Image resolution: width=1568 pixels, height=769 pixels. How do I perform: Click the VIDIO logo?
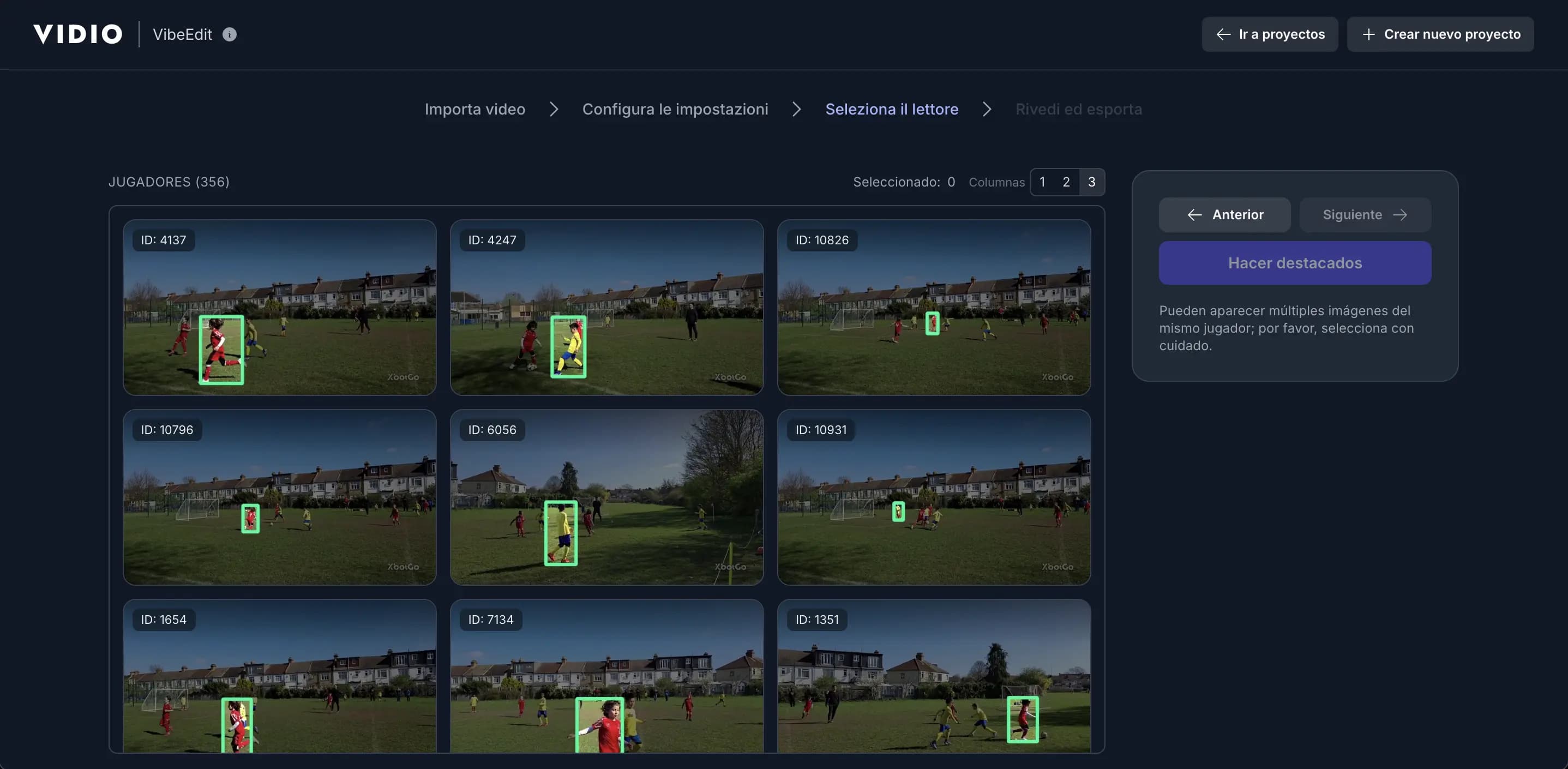tap(77, 33)
